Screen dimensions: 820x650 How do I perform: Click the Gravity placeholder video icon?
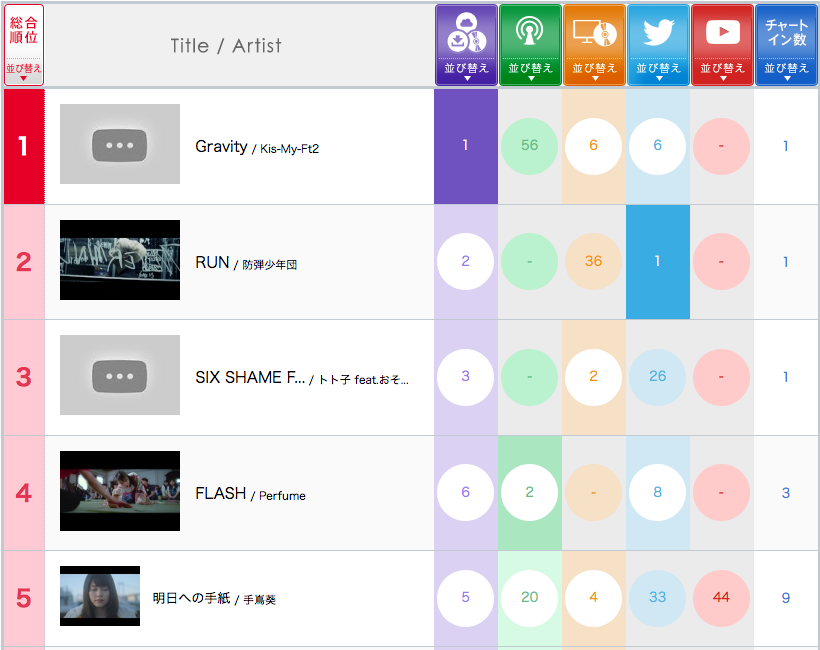coord(120,145)
